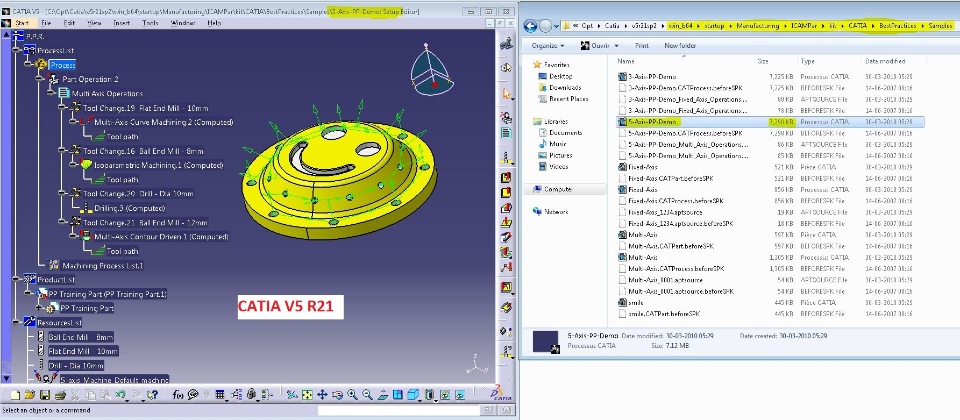Click the New document icon in CATIA toolbar
The width and height of the screenshot is (960, 420).
(x=15, y=395)
